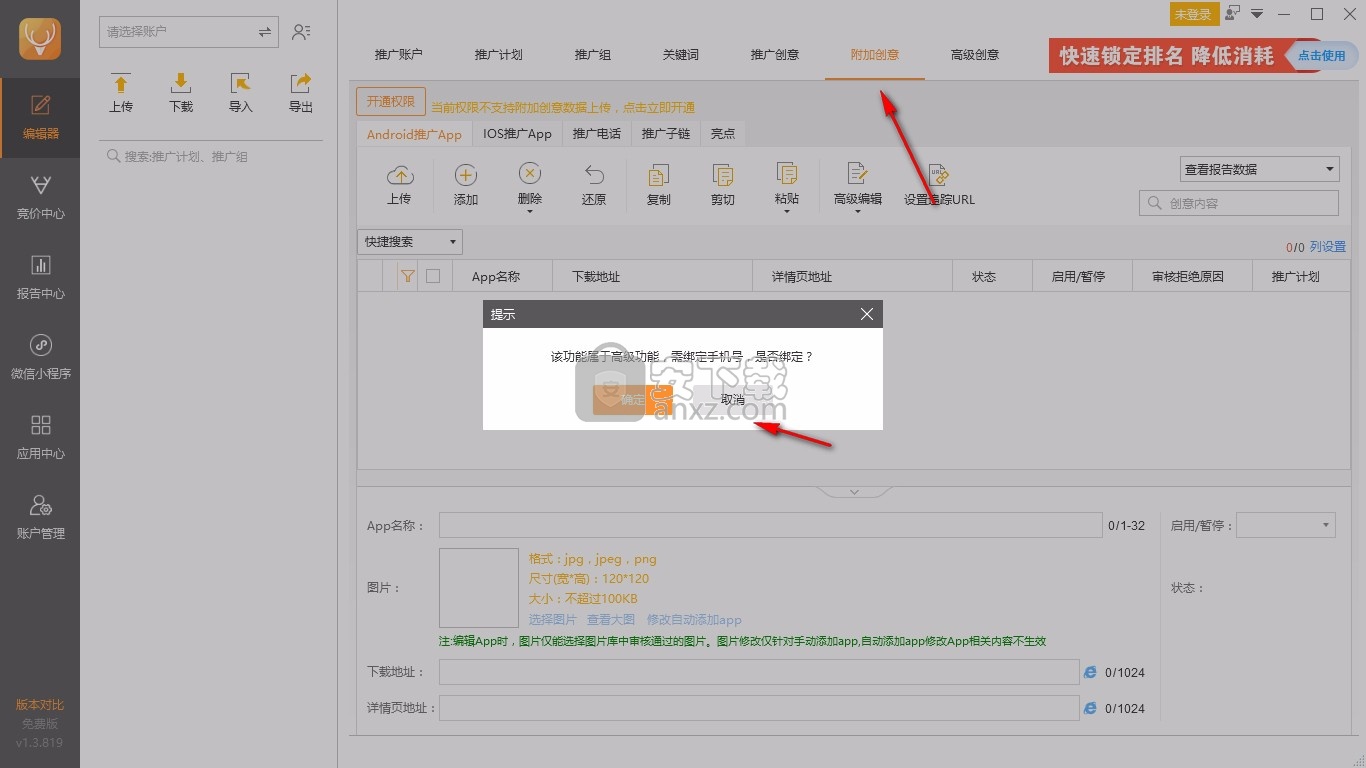Viewport: 1366px width, 768px height.
Task: Click the image thumbnail placeholder box
Action: [x=479, y=588]
